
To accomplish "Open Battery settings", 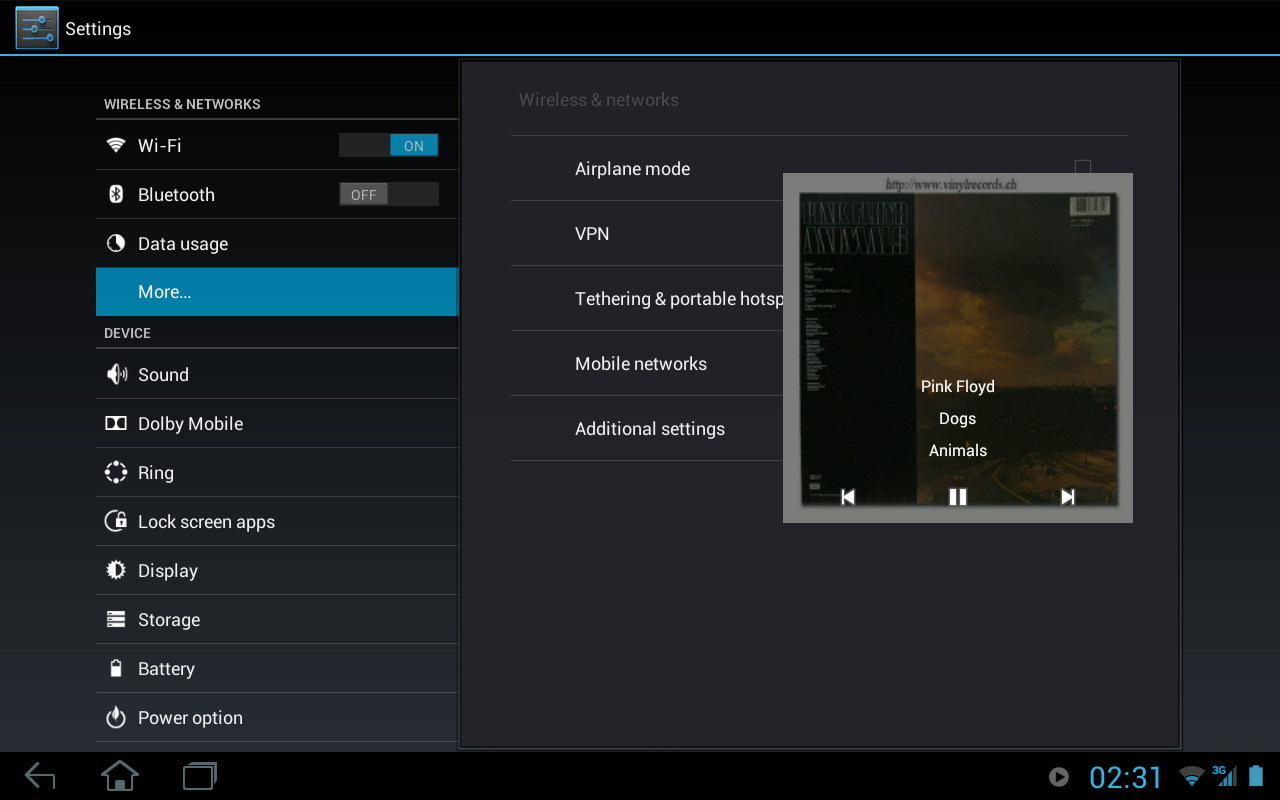I will [277, 668].
